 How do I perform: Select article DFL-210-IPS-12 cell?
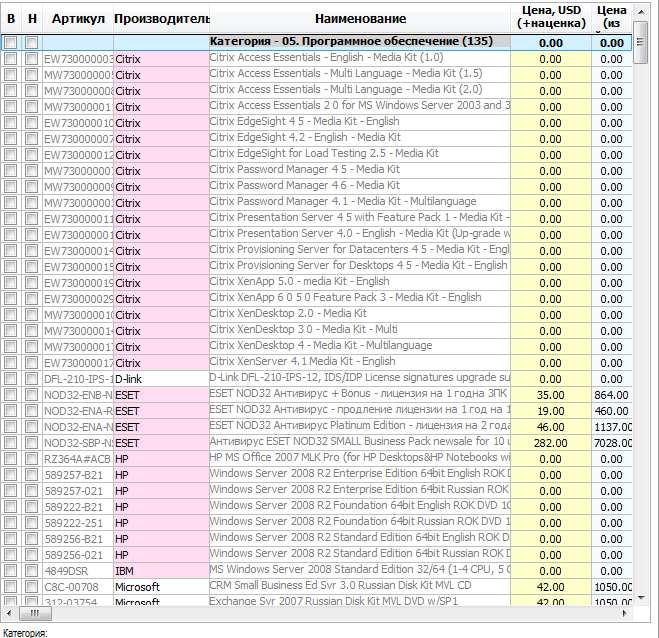coord(78,379)
